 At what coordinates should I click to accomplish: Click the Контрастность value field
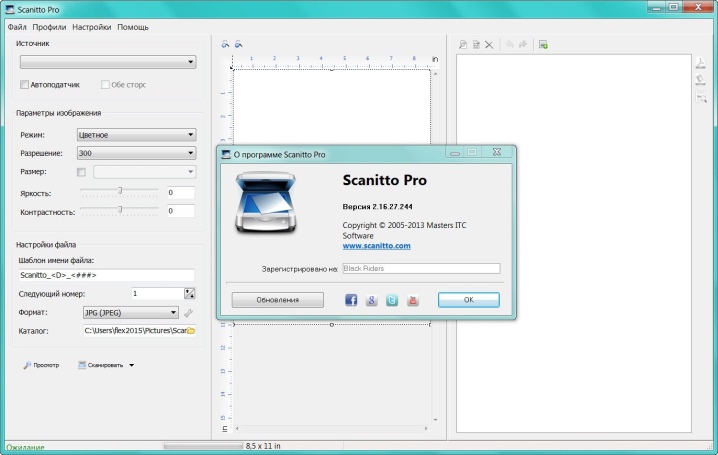[181, 211]
